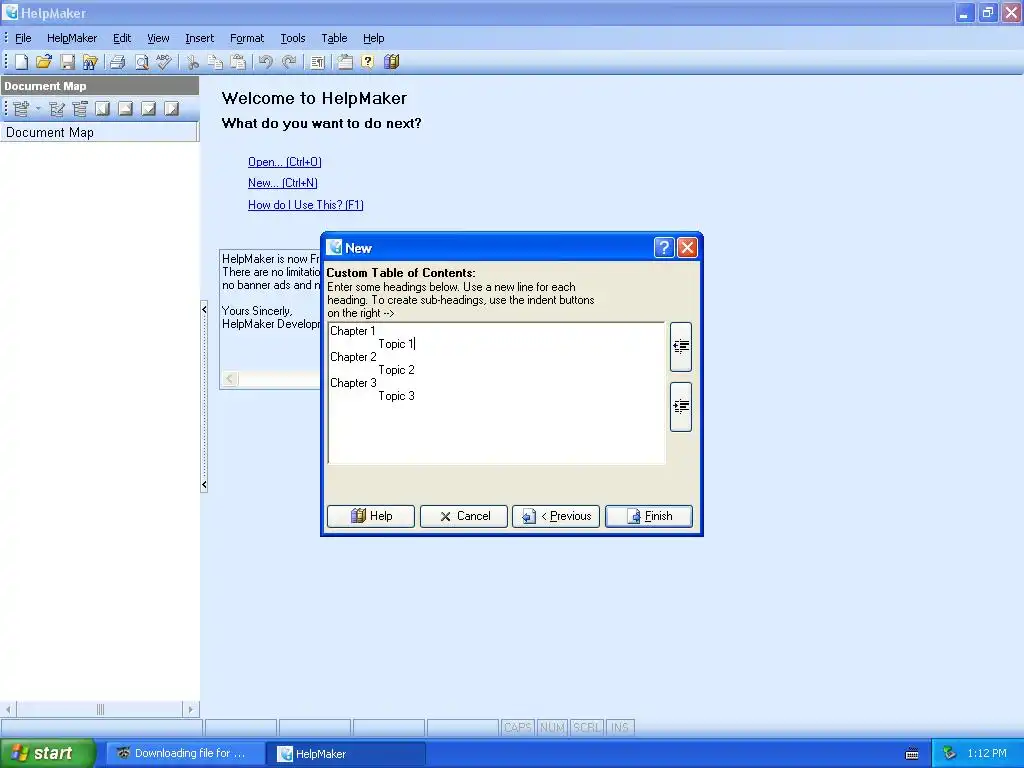
Task: Create a new document from the toolbar
Action: point(21,62)
